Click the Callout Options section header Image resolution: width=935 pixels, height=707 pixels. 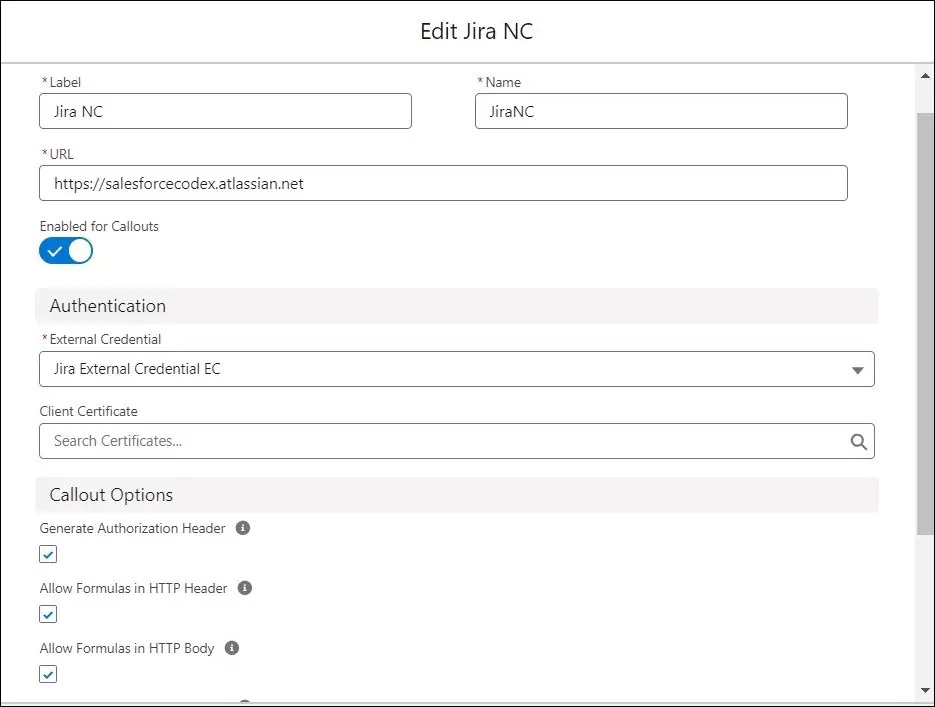(457, 495)
